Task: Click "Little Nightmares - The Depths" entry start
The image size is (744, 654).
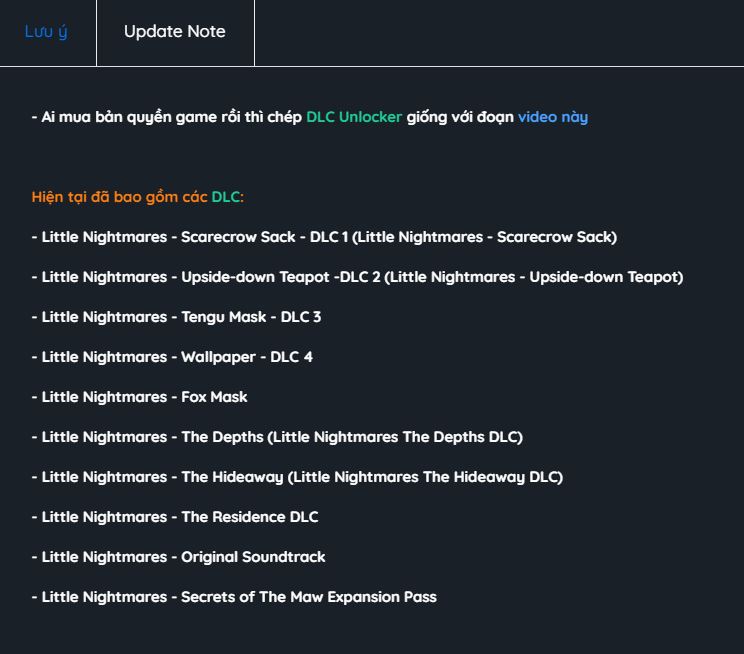Action: [x=148, y=437]
